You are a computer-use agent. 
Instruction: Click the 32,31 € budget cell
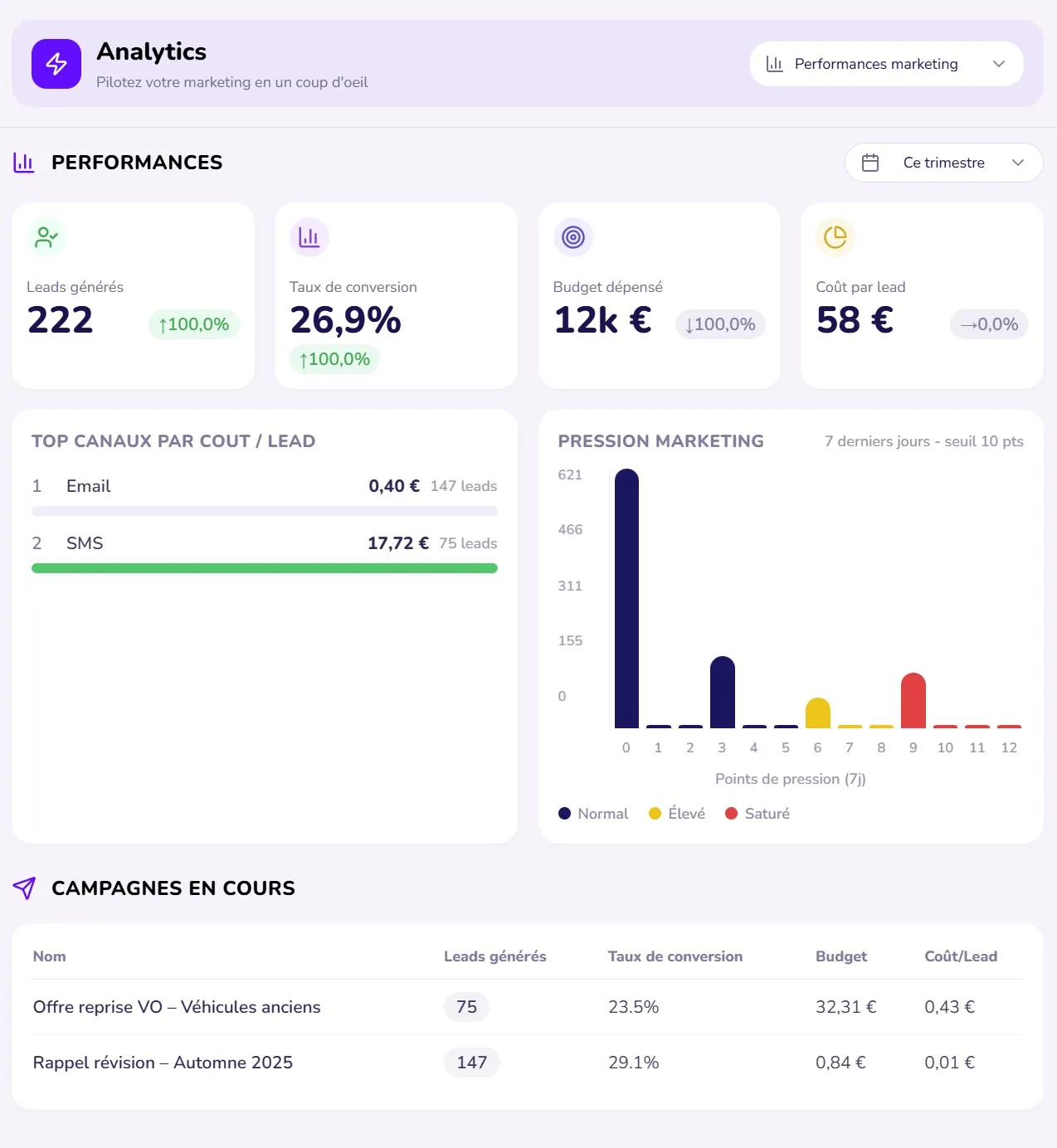coord(846,1007)
